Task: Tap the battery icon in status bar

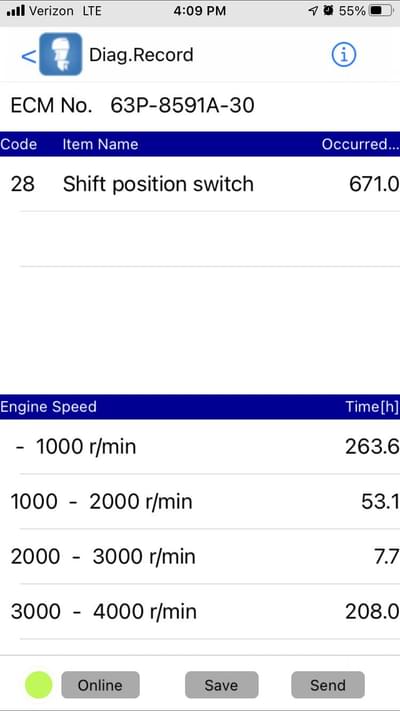Action: [x=381, y=11]
